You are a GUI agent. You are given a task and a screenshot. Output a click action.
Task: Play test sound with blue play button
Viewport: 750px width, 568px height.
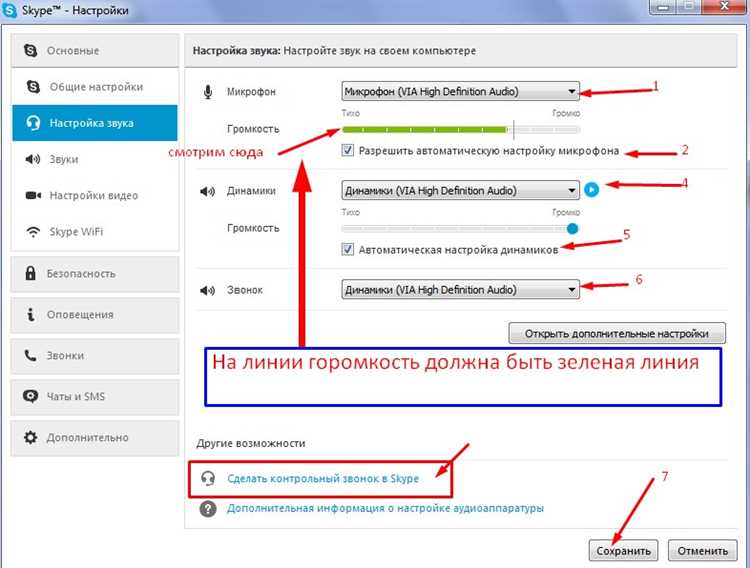click(x=592, y=190)
